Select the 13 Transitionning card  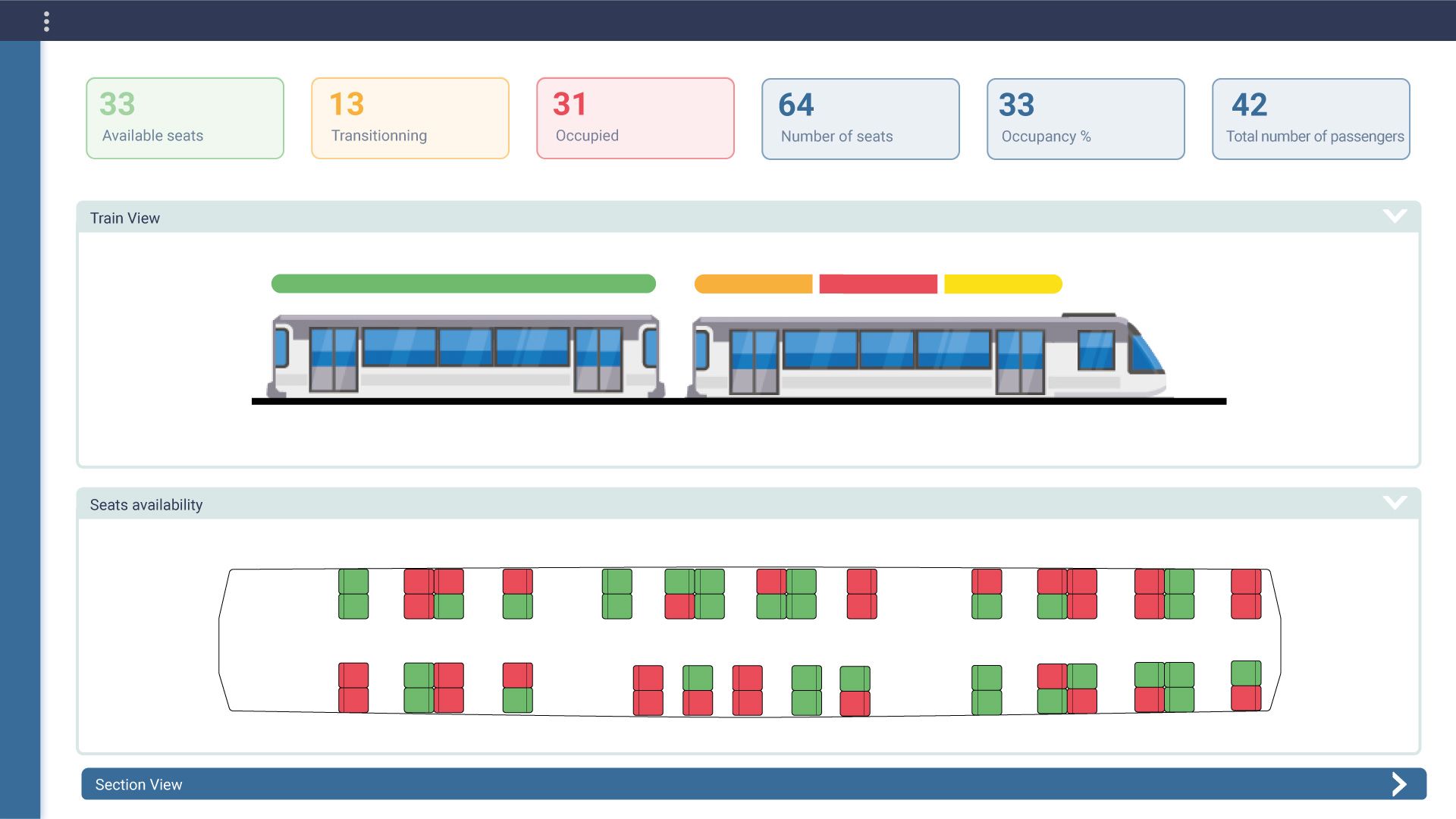[410, 118]
